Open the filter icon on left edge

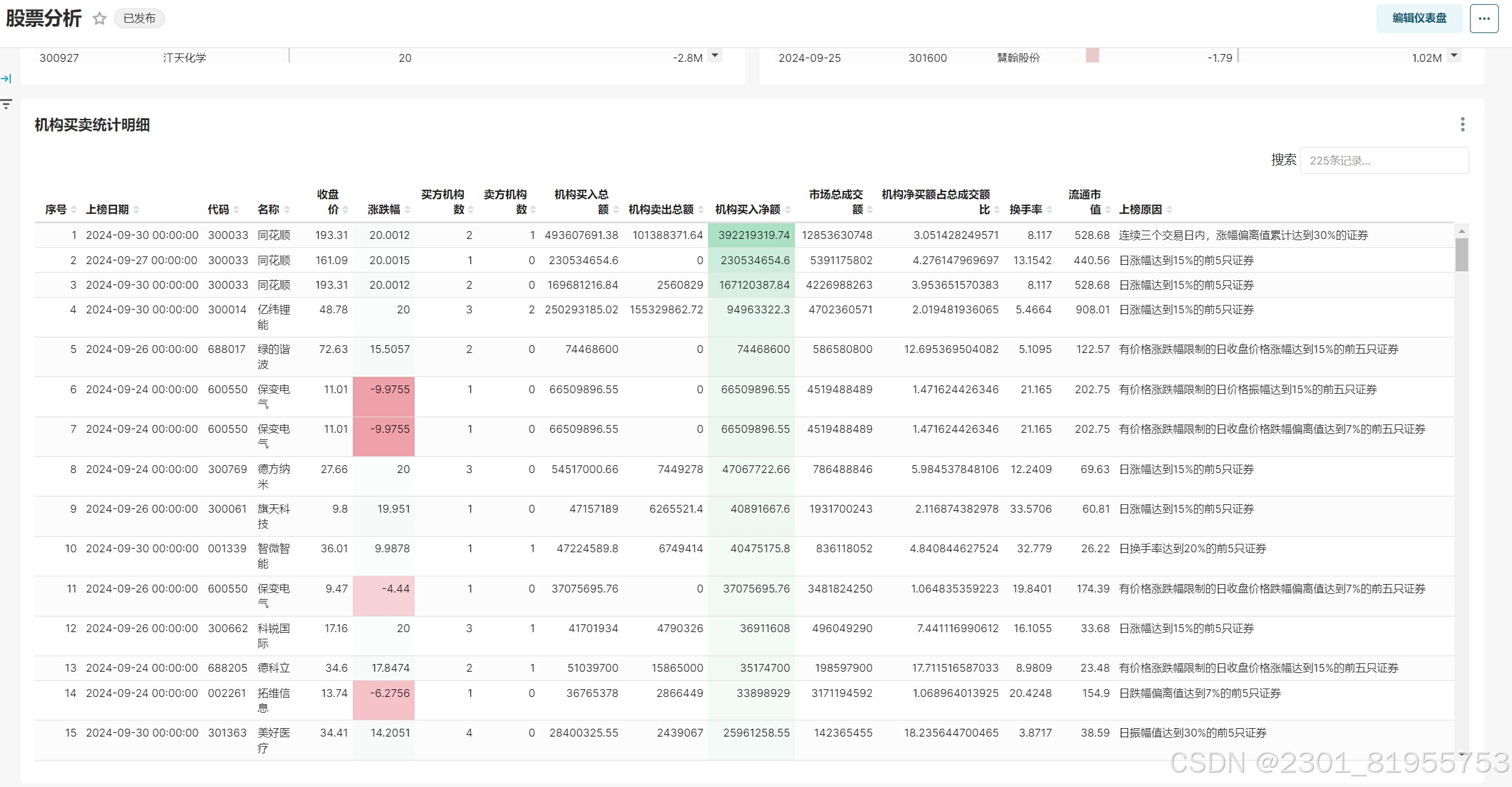[7, 104]
